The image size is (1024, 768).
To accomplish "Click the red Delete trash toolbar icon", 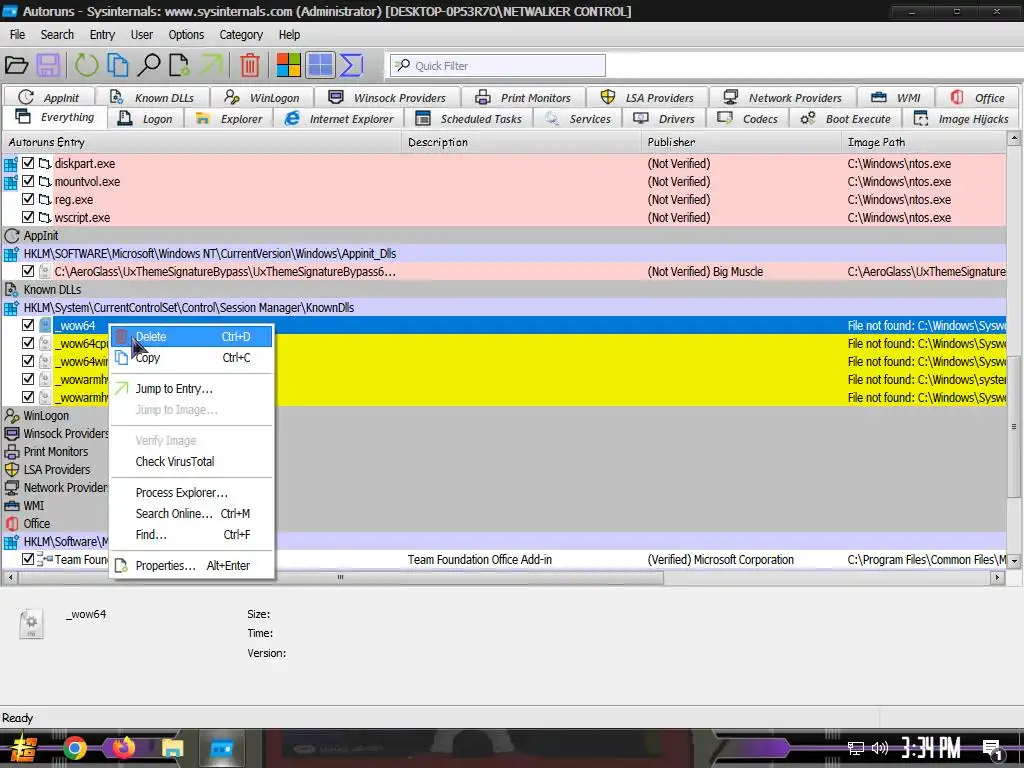I will click(249, 65).
